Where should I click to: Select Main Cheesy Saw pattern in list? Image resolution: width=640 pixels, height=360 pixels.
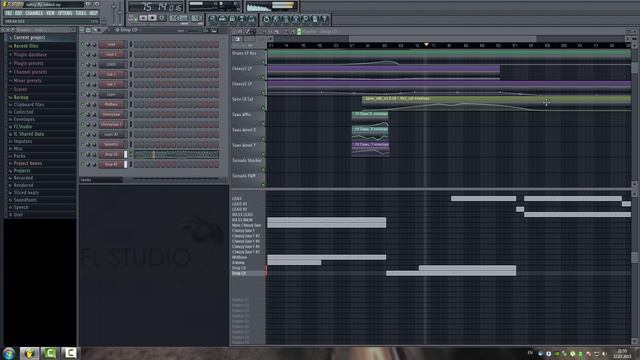click(246, 225)
